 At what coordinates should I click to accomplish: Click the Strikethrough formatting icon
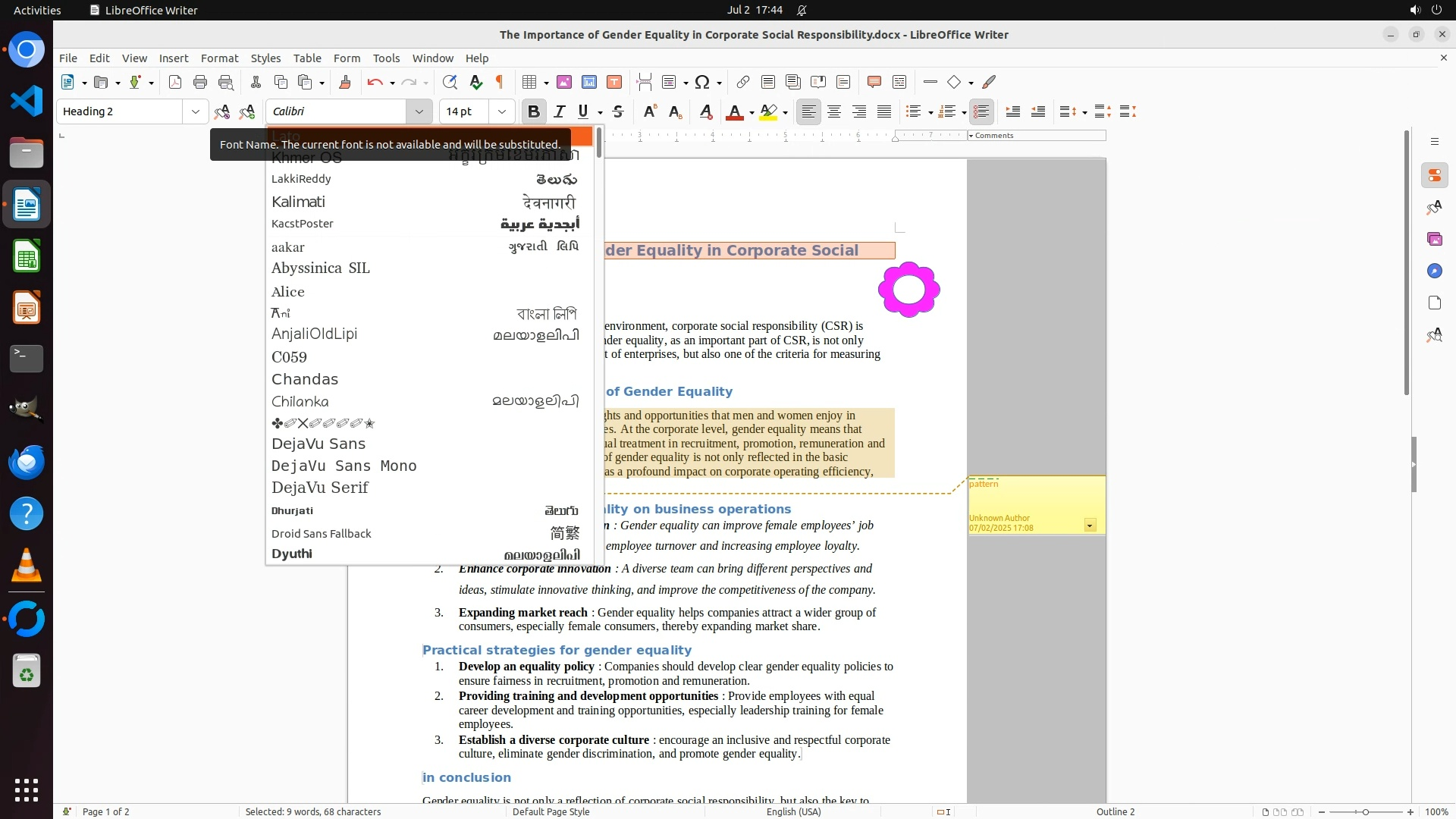[618, 111]
